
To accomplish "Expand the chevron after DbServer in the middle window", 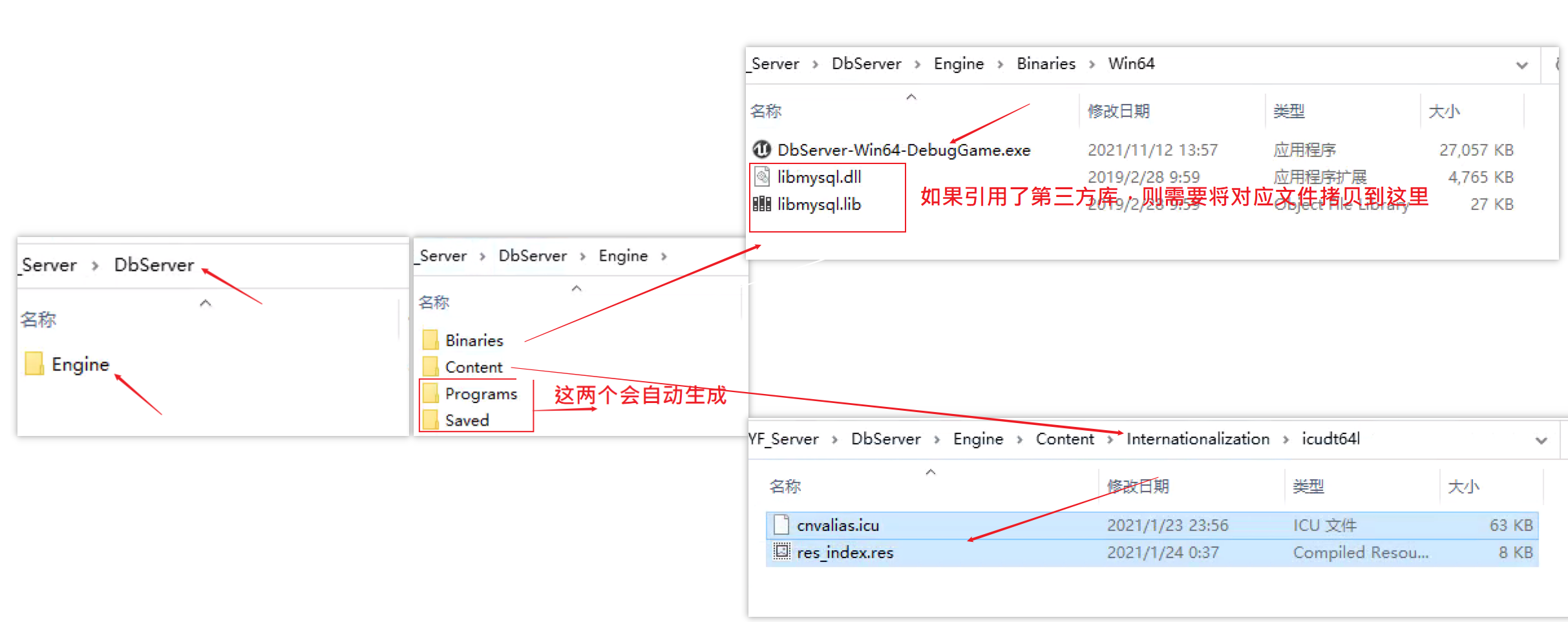I will pos(582,256).
